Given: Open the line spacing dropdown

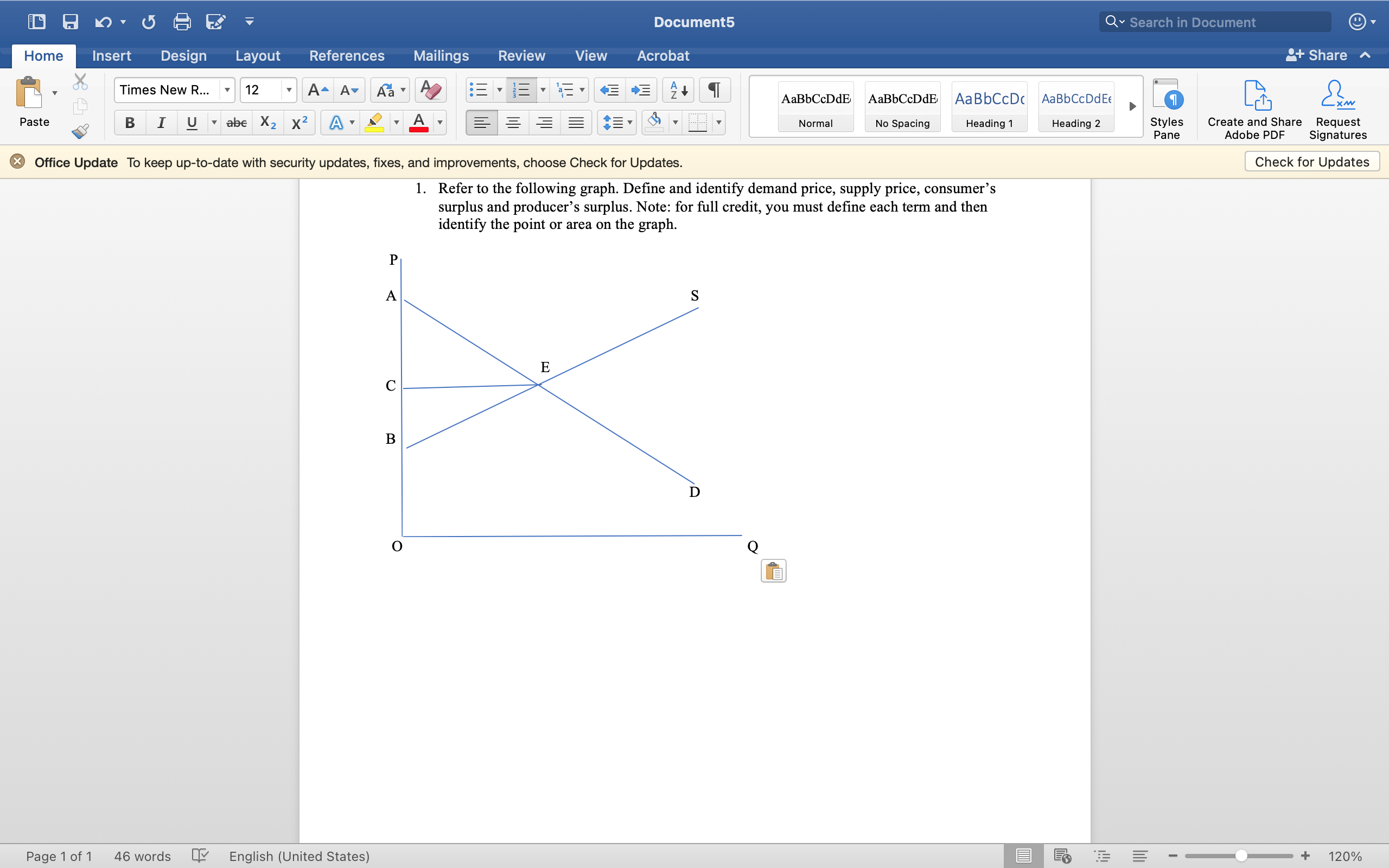Looking at the screenshot, I should (x=629, y=122).
